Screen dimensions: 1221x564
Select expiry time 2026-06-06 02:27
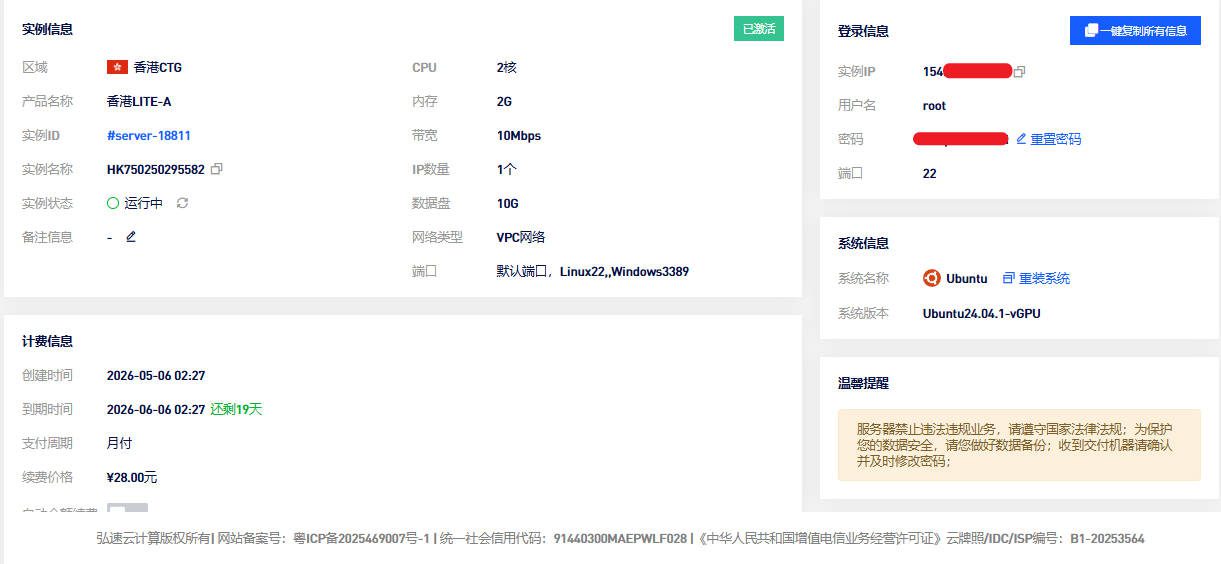point(156,409)
